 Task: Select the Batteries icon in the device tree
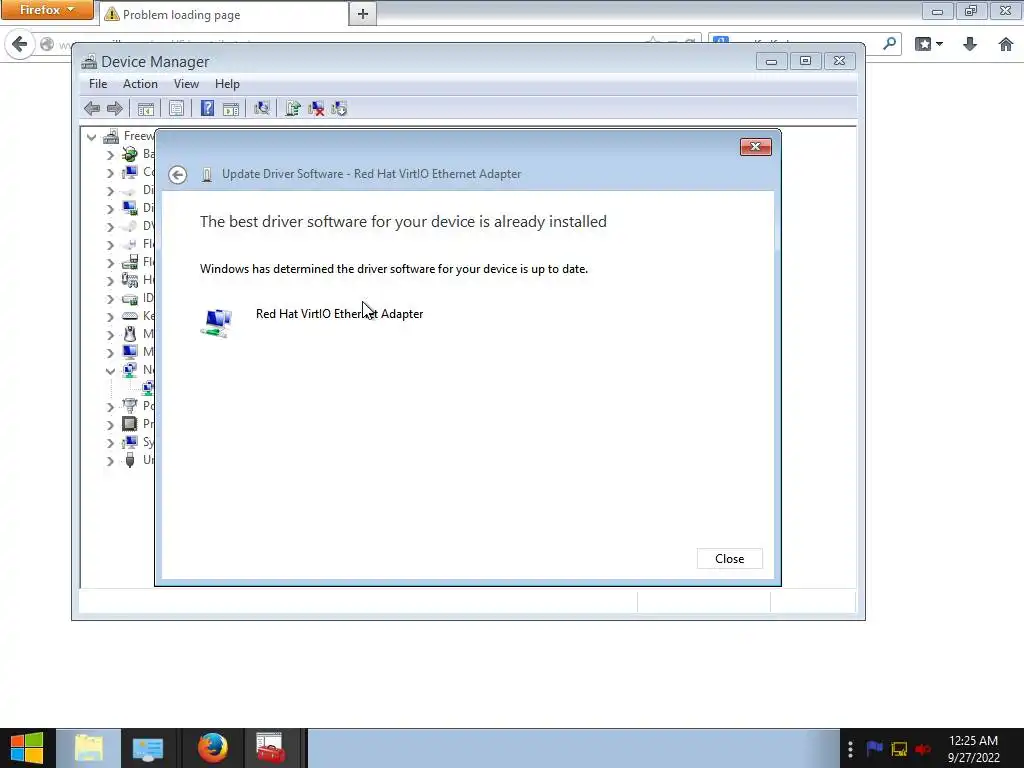click(x=130, y=154)
